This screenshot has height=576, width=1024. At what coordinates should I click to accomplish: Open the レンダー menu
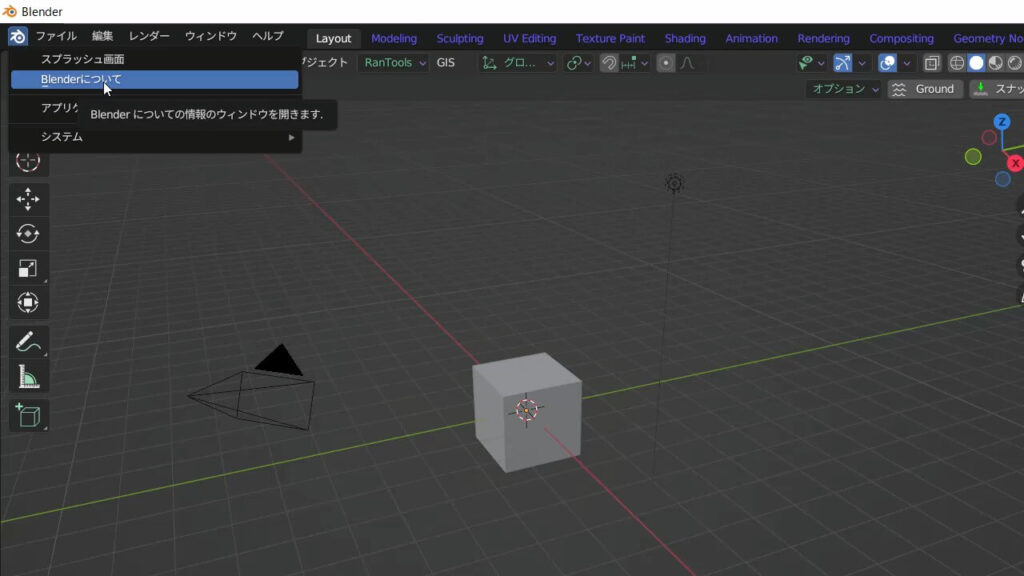(149, 36)
